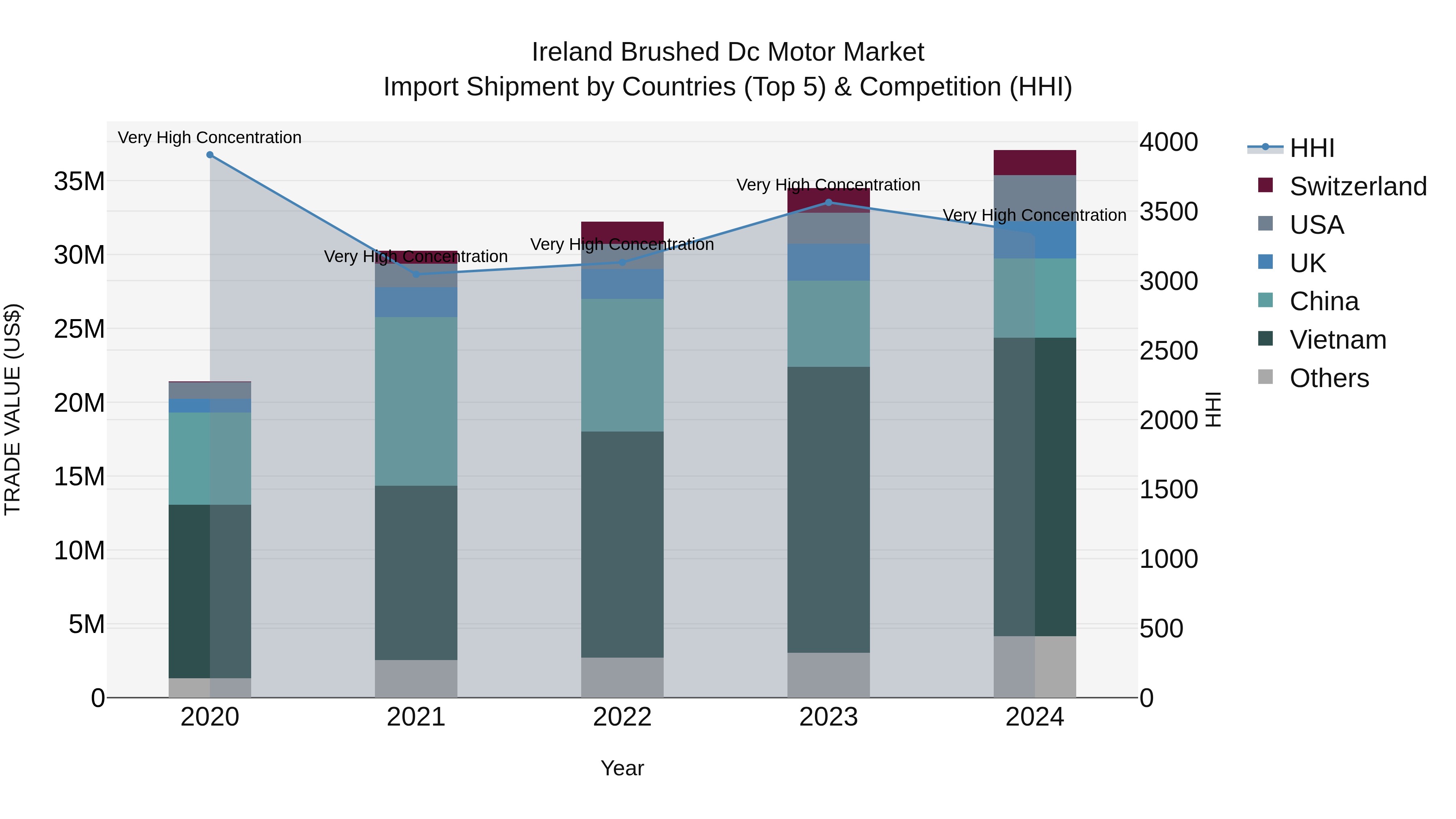This screenshot has height=819, width=1456.
Task: Click the 2024 x-axis label
Action: [x=1035, y=717]
